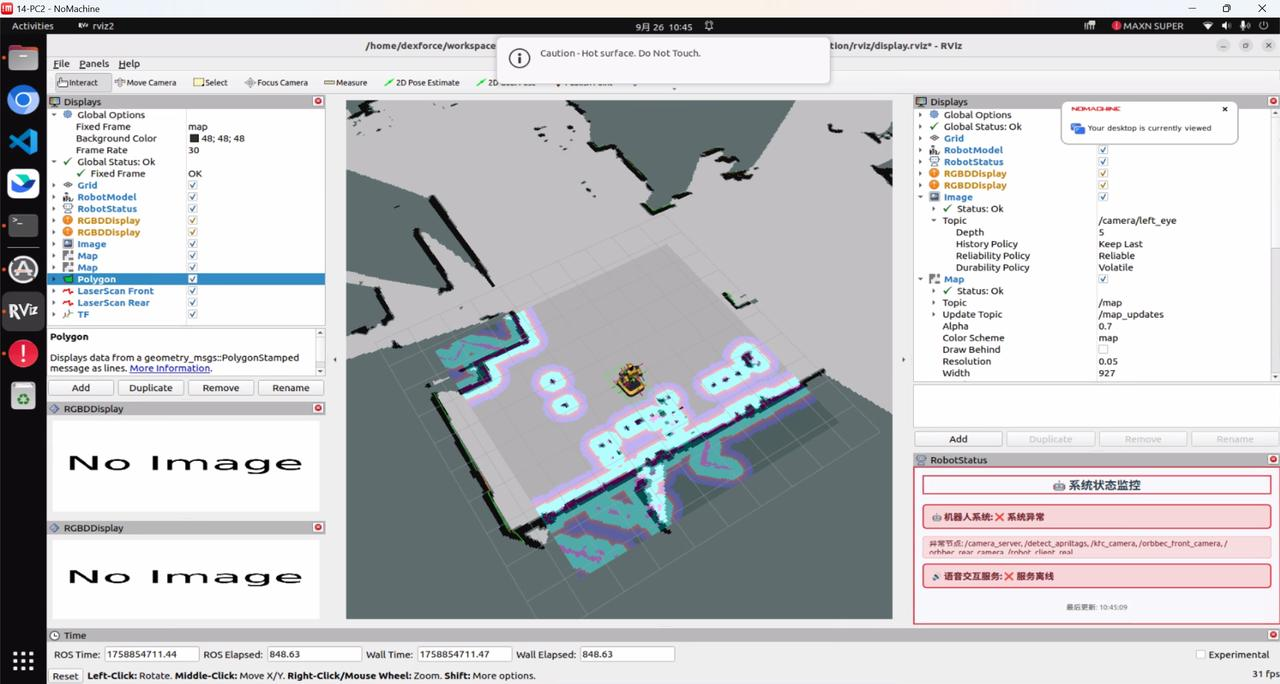Toggle Image checkbox in right Displays panel
The width and height of the screenshot is (1280, 684).
coord(1103,197)
